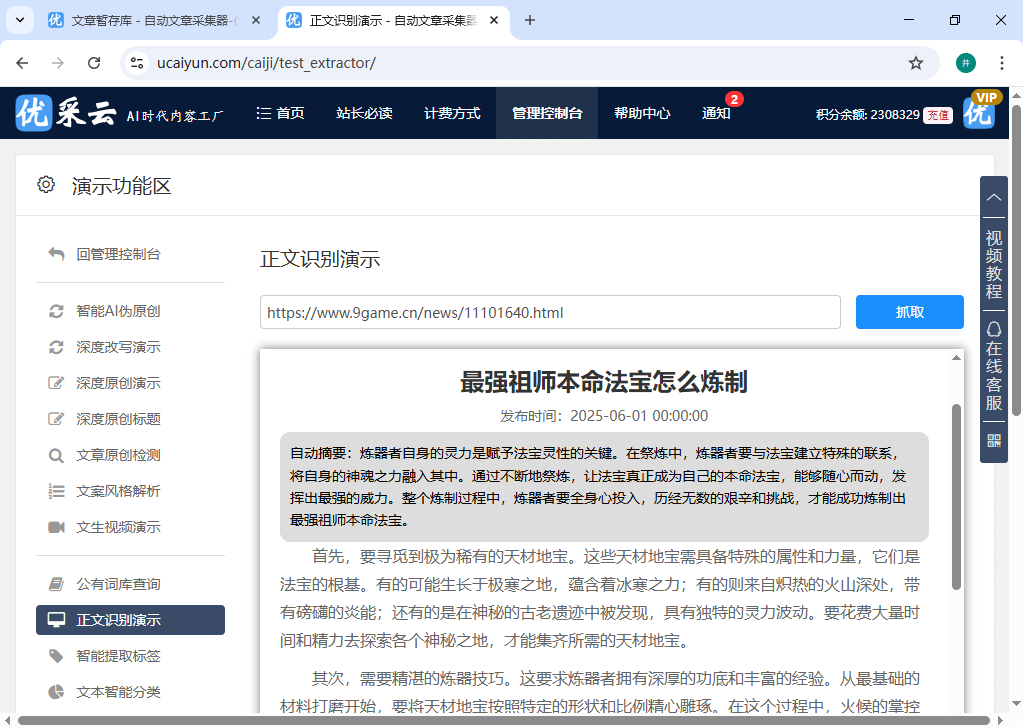
Task: Open the QR code icon on side panel
Action: (x=993, y=440)
